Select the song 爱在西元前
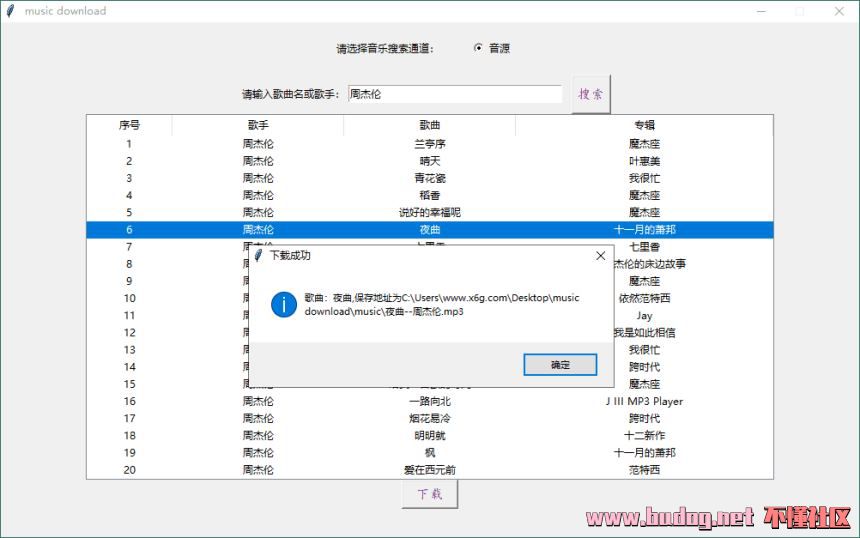 tap(429, 470)
